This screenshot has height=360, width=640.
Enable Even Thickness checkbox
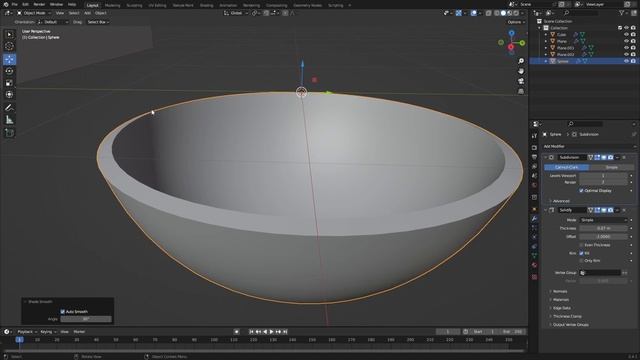coord(581,245)
